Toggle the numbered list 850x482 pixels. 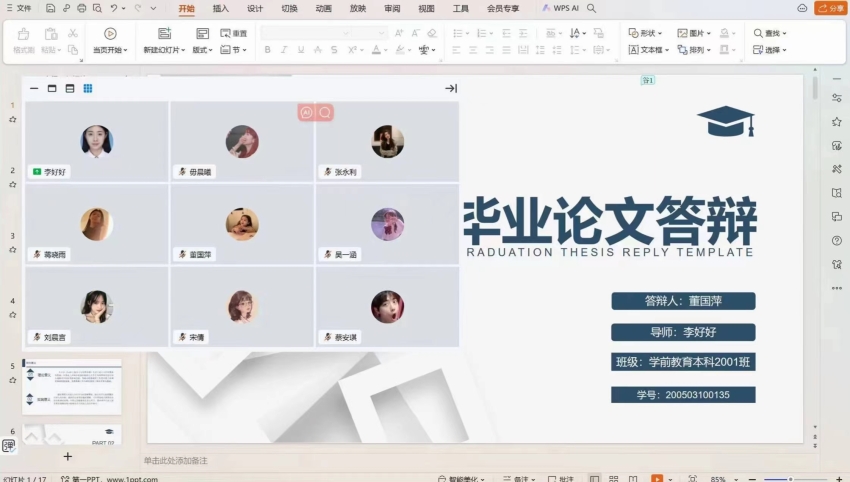click(481, 33)
